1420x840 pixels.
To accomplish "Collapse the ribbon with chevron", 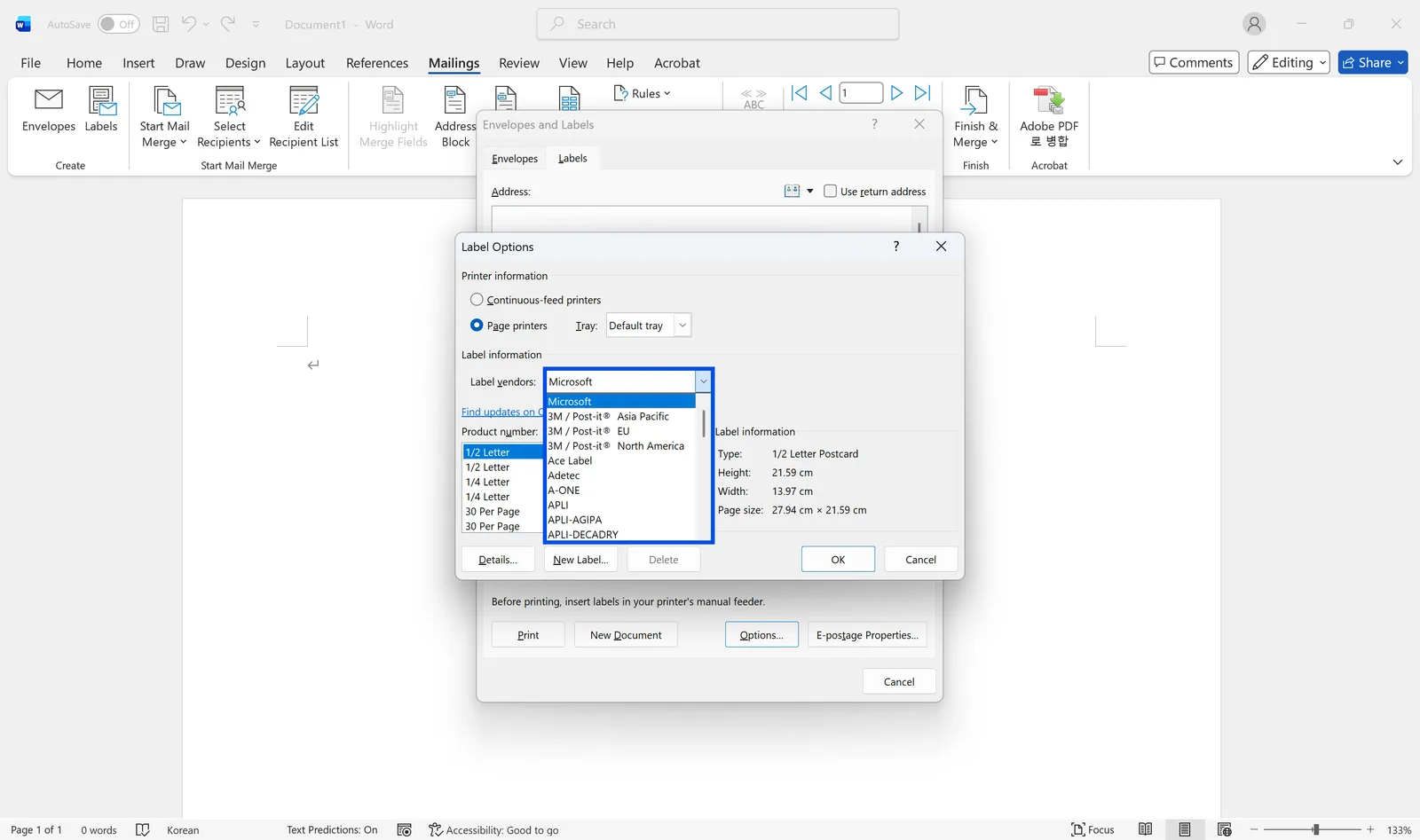I will (1398, 162).
